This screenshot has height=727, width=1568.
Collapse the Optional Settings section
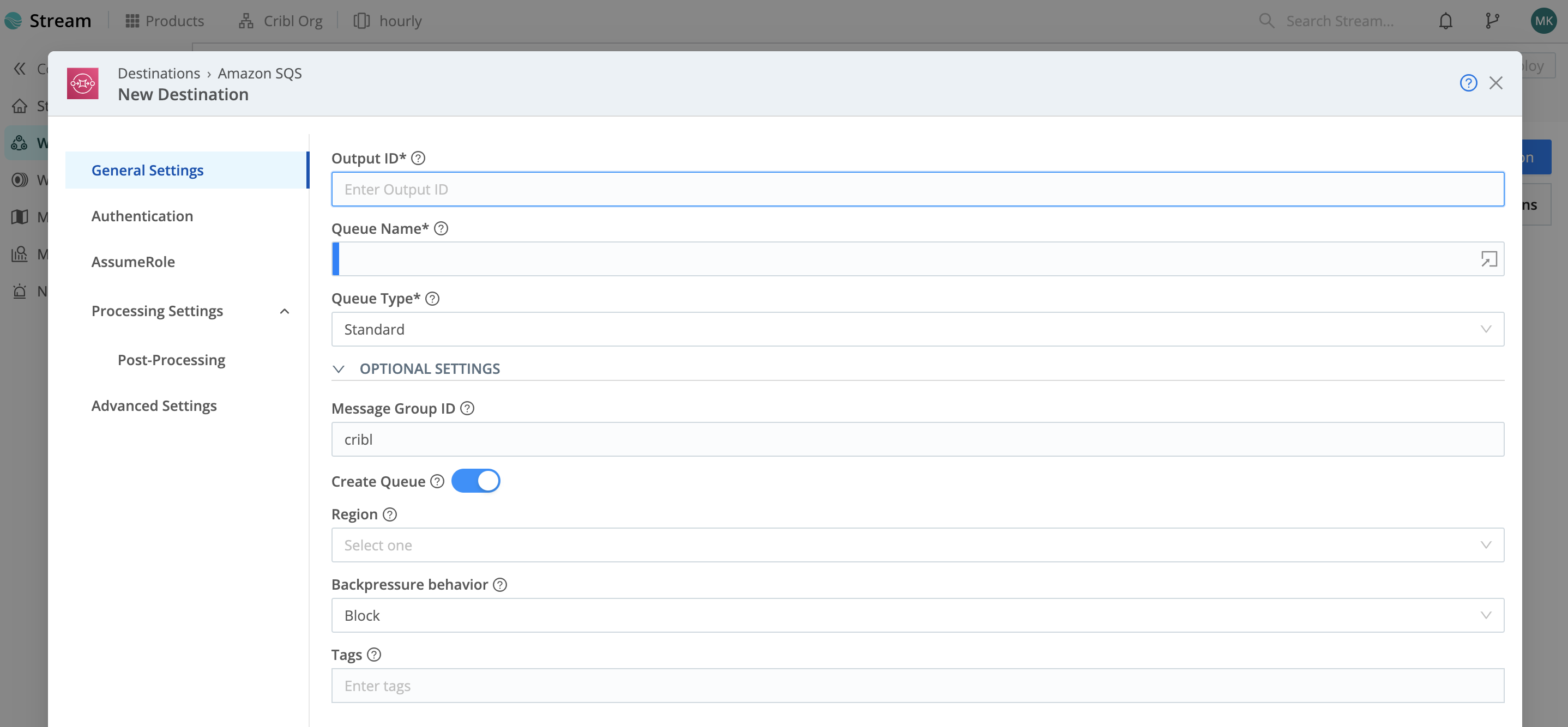339,368
